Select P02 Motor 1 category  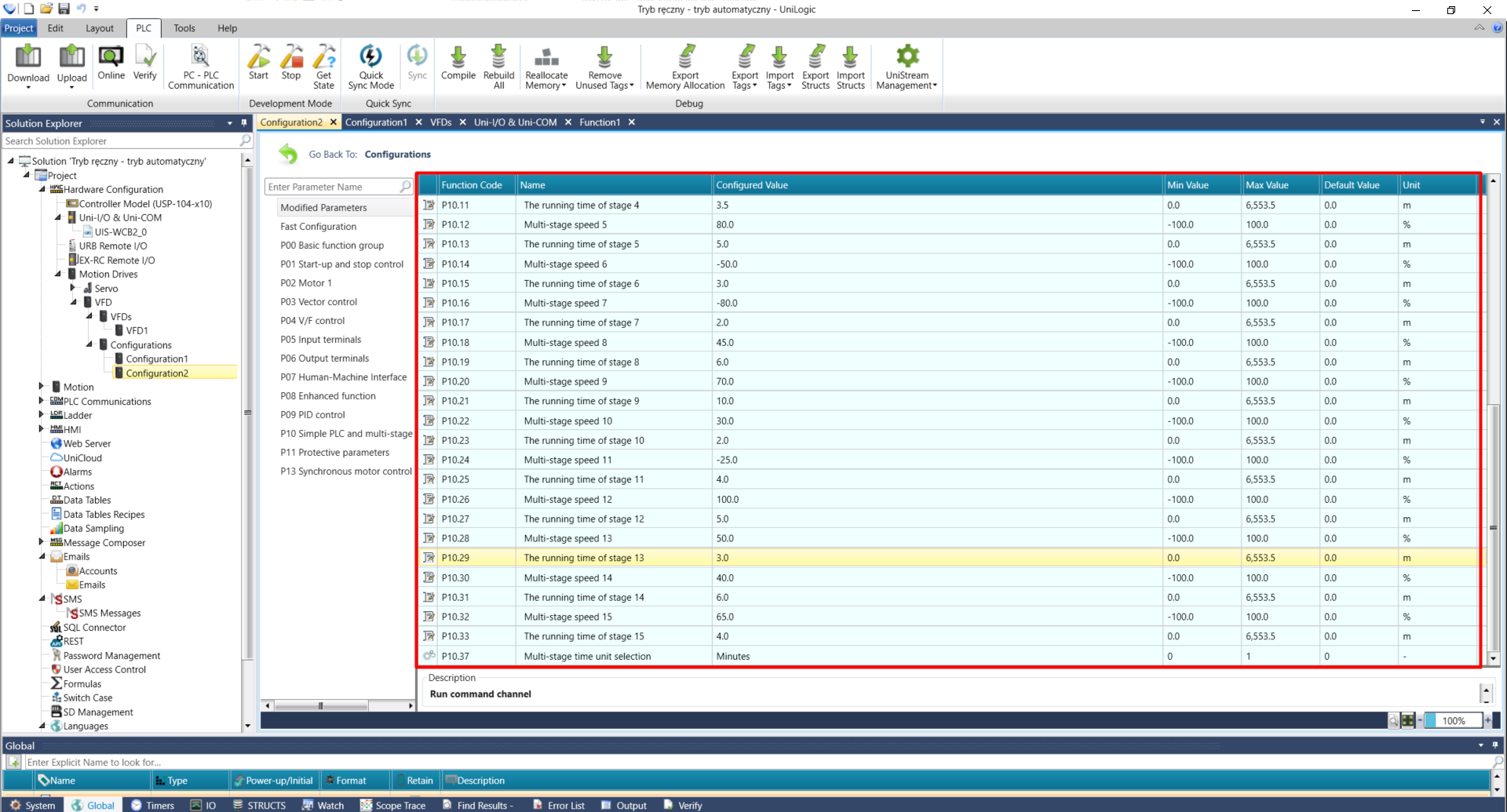pos(306,283)
